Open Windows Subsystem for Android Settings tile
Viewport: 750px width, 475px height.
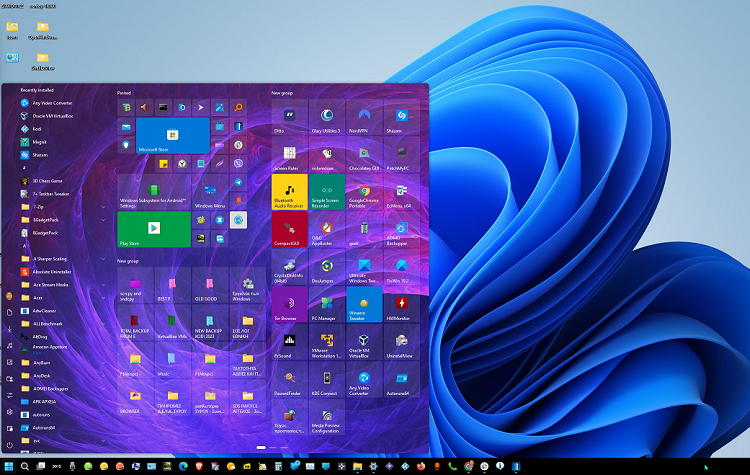tap(154, 192)
